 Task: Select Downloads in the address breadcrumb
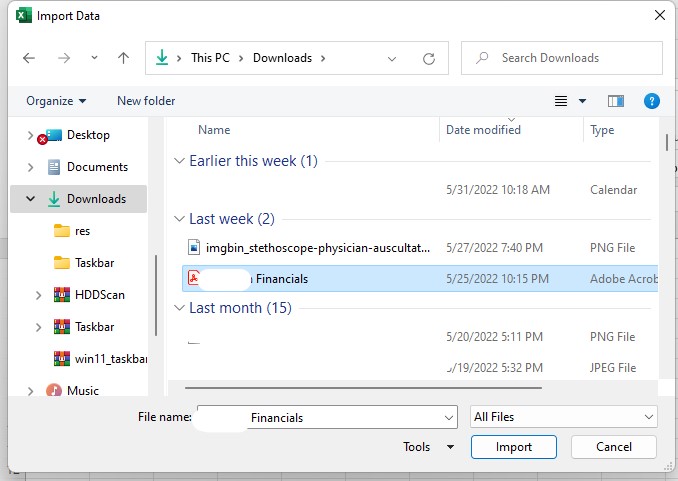[x=282, y=58]
